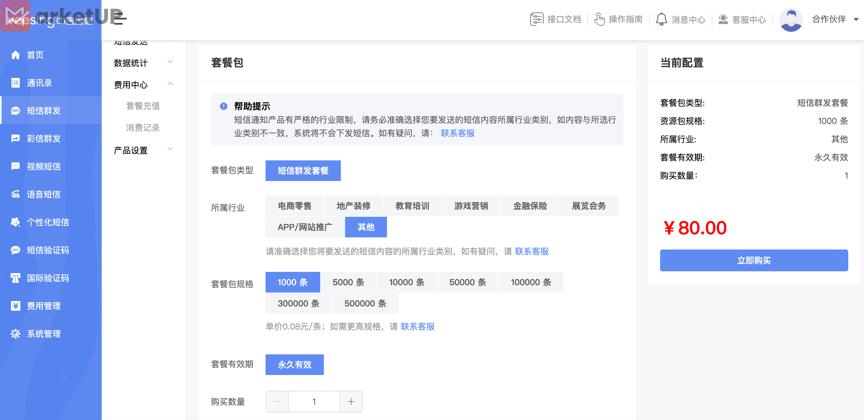Open 接口文档 header link
Viewport: 864px width, 420px height.
(555, 19)
